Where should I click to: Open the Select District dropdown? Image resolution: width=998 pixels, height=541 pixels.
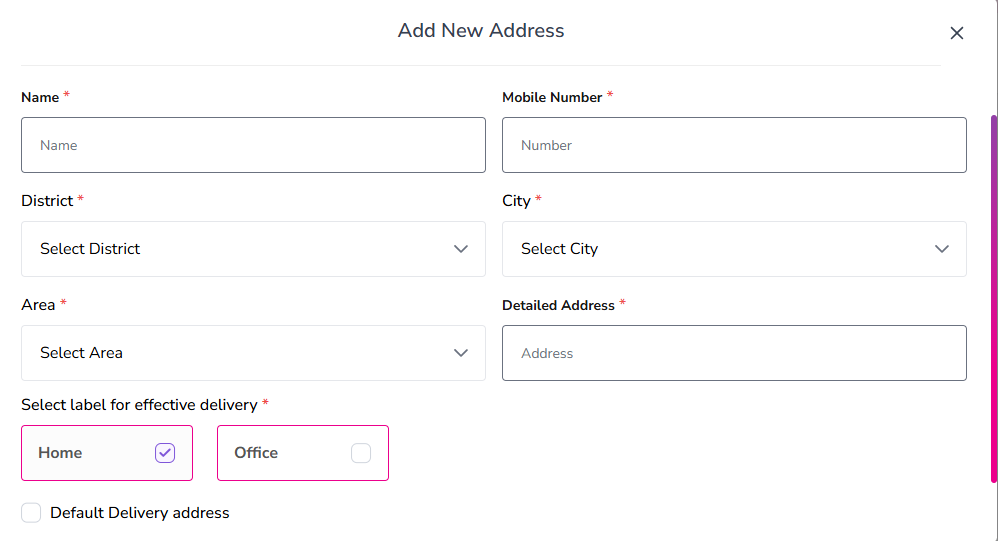(x=253, y=249)
